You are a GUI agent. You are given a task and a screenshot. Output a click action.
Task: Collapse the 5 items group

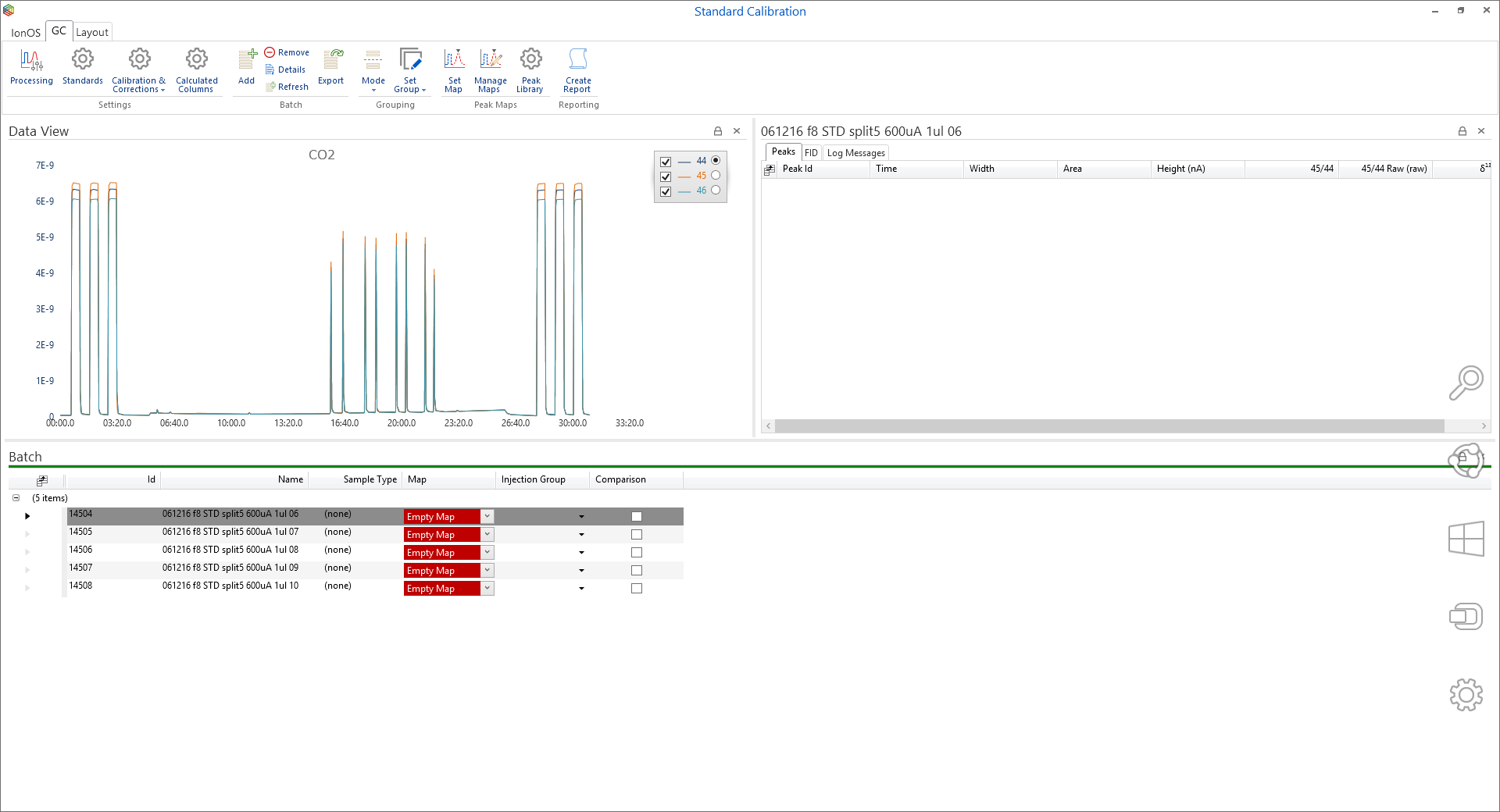pyautogui.click(x=16, y=498)
